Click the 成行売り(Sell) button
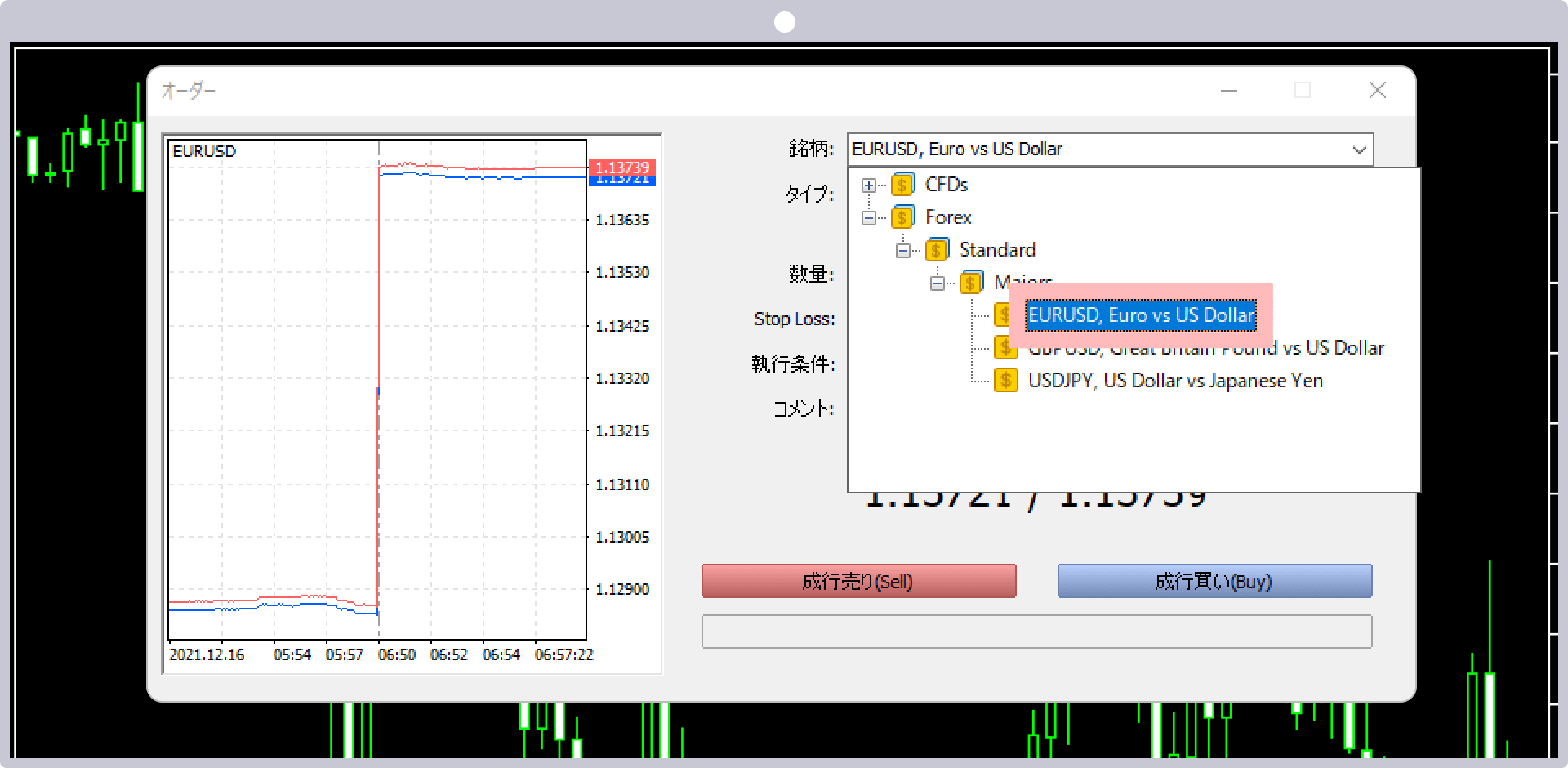 (x=859, y=581)
